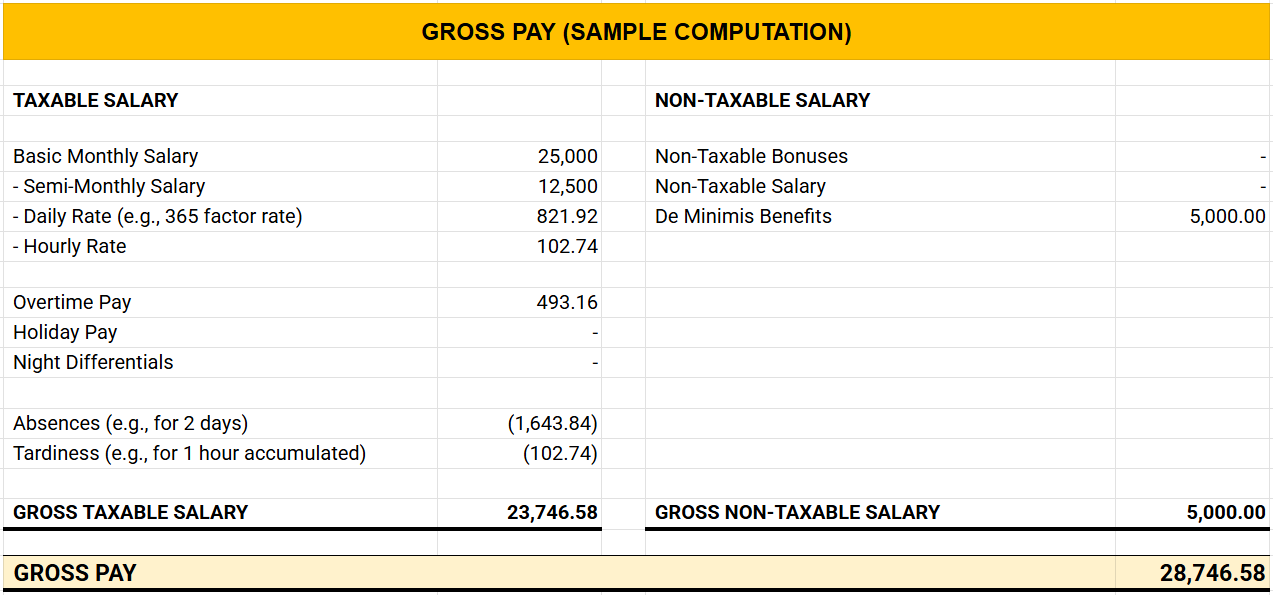Click the Non-Taxable Bonuses label
Viewport: 1273px width, 596px height.
pyautogui.click(x=751, y=156)
